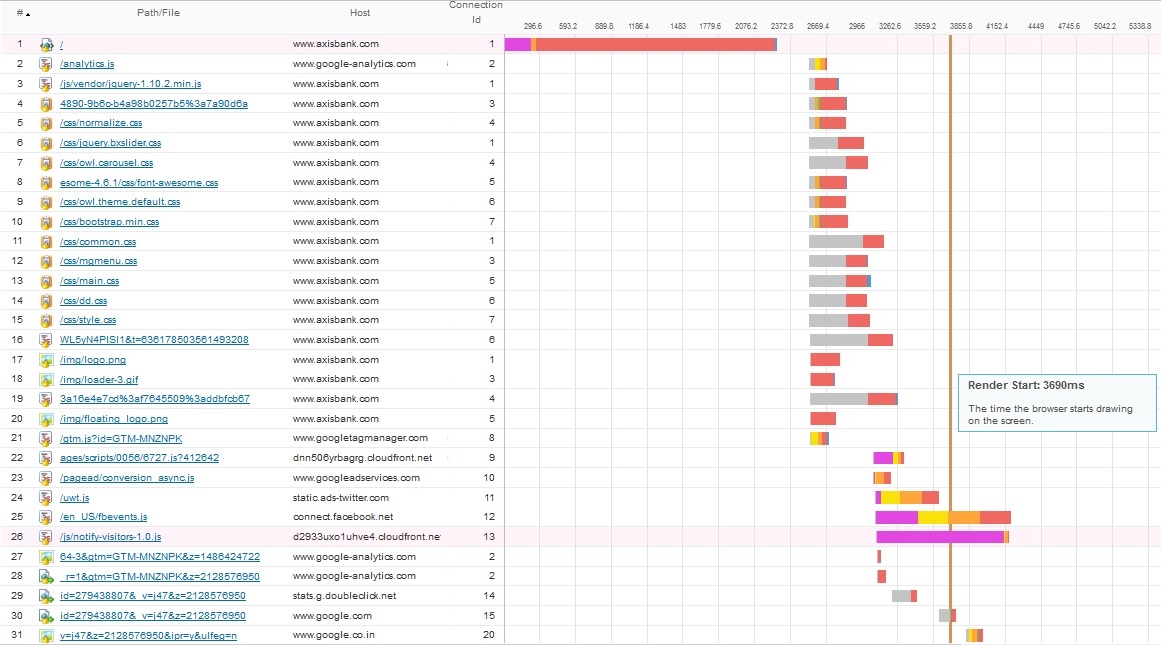Click icon beside /css/dd.css
Image resolution: width=1161 pixels, height=645 pixels.
[46, 301]
